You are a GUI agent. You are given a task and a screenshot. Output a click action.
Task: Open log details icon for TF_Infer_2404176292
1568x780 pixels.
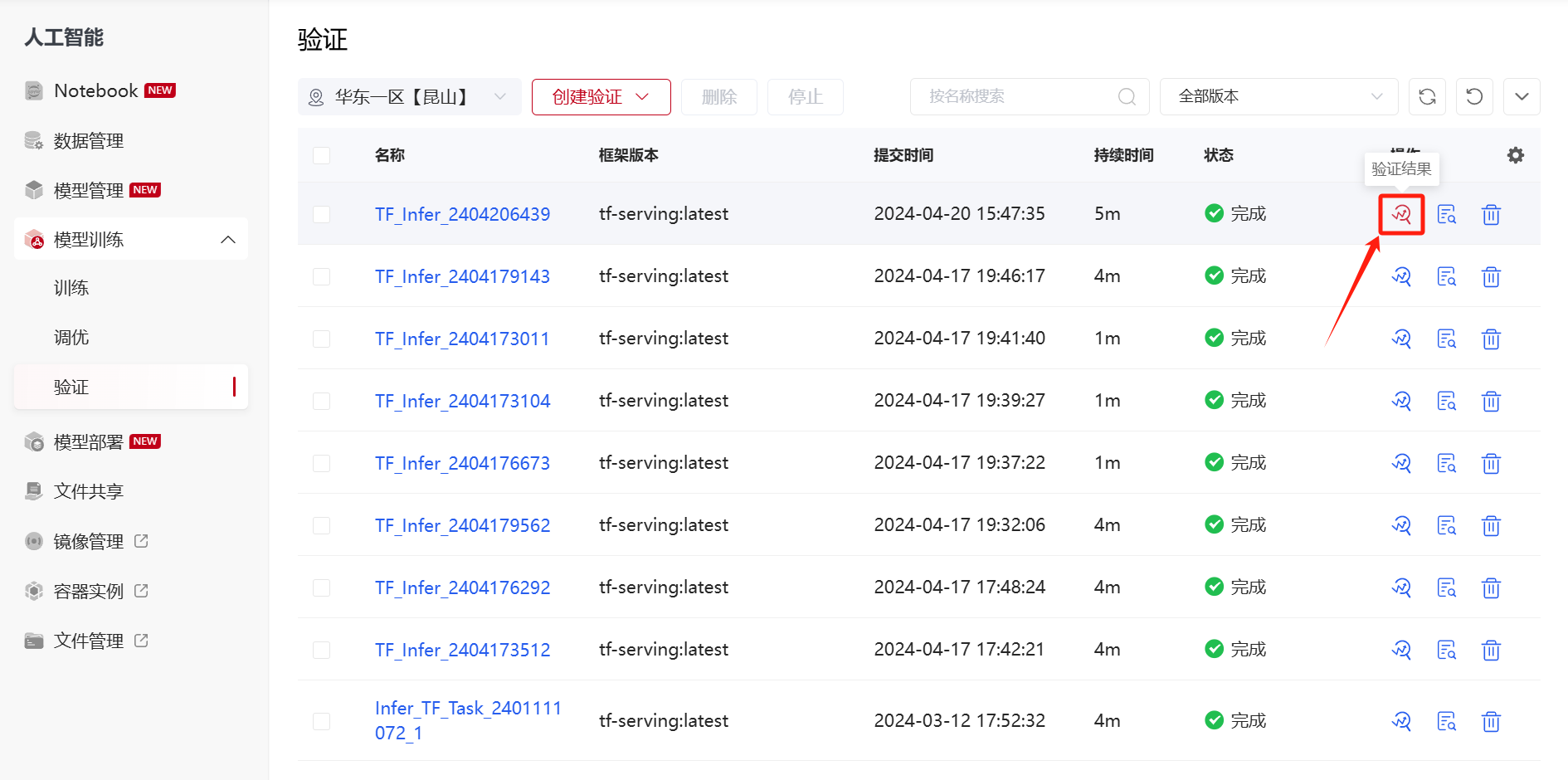(x=1446, y=587)
